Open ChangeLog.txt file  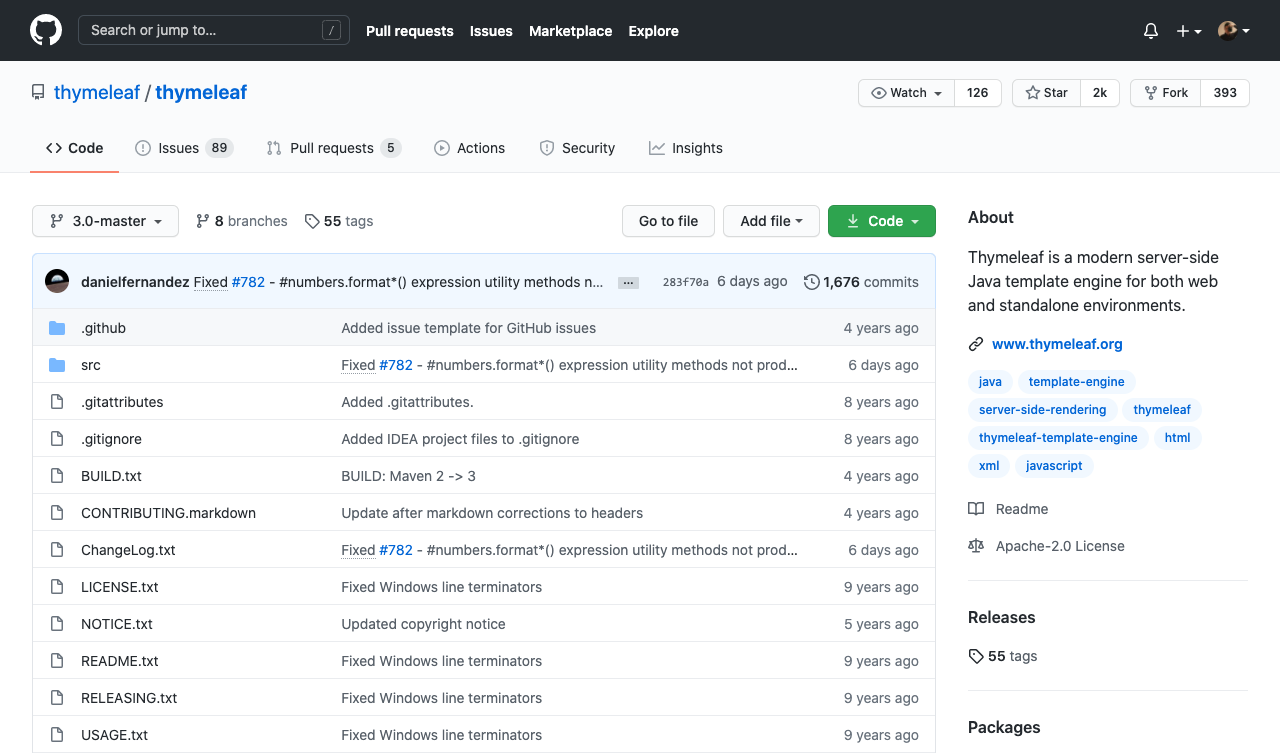pyautogui.click(x=128, y=550)
